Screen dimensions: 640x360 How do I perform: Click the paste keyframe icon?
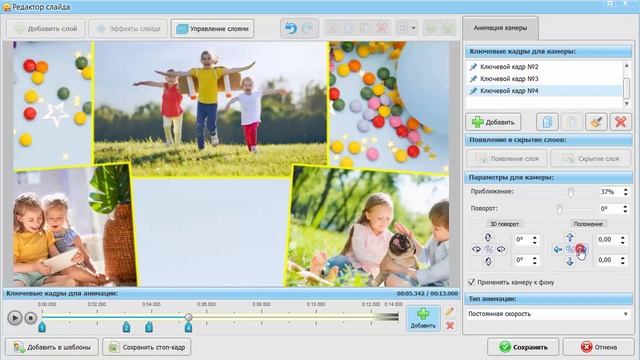tap(571, 122)
